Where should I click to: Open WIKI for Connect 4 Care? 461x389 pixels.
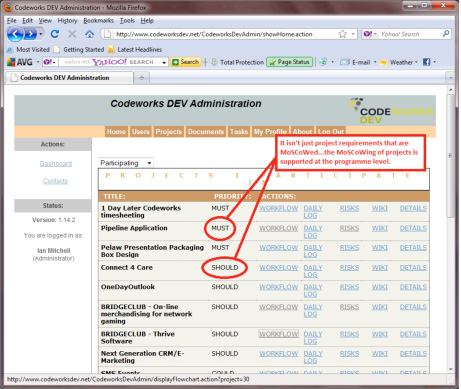point(380,268)
